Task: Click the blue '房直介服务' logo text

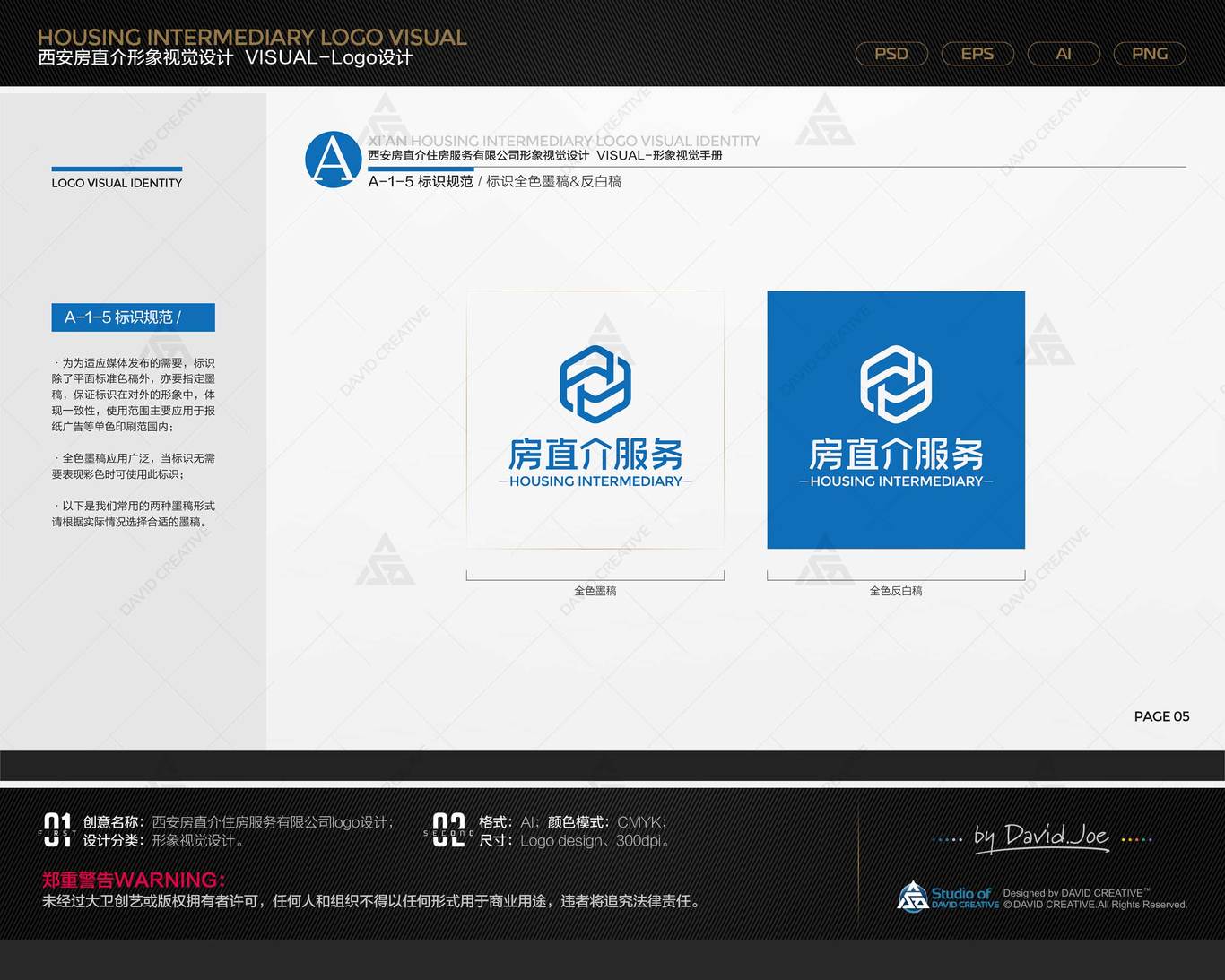Action: [595, 455]
